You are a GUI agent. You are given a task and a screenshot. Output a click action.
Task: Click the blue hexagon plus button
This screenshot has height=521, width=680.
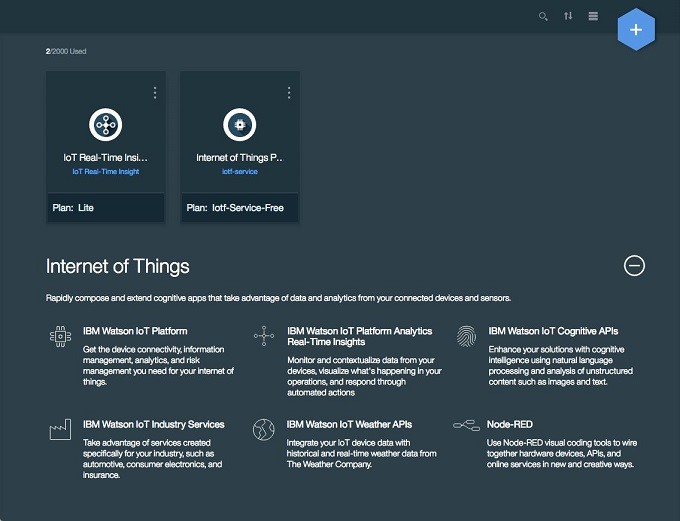tap(636, 29)
